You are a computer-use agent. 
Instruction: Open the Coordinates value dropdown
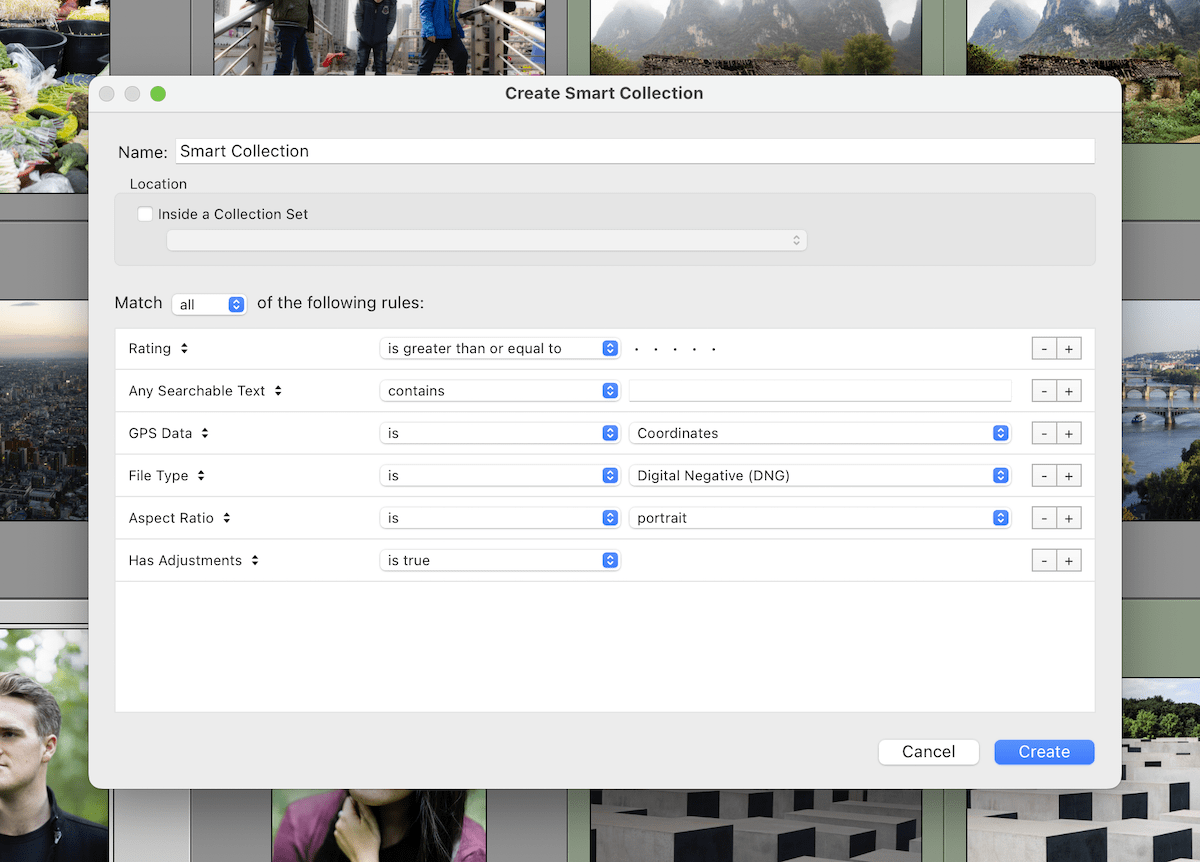click(819, 433)
